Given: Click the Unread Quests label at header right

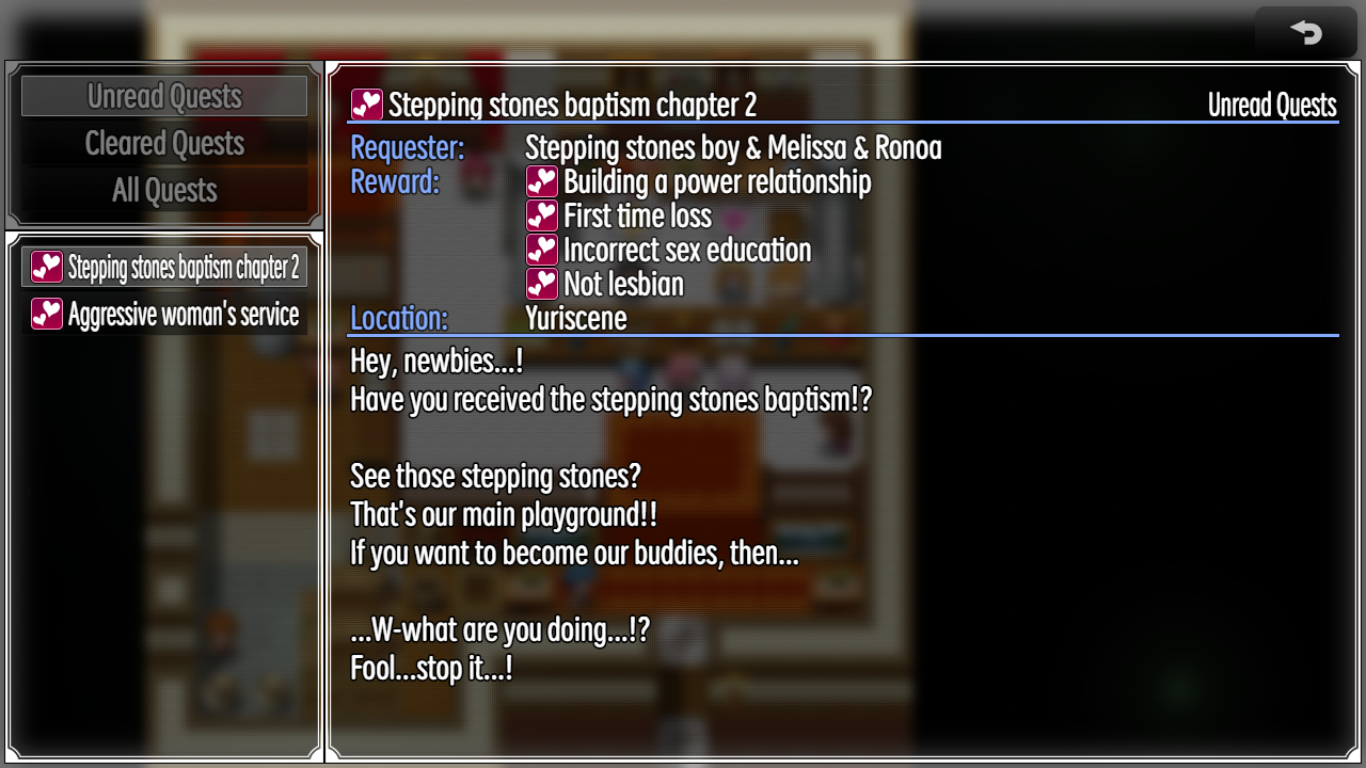Looking at the screenshot, I should [x=1272, y=105].
